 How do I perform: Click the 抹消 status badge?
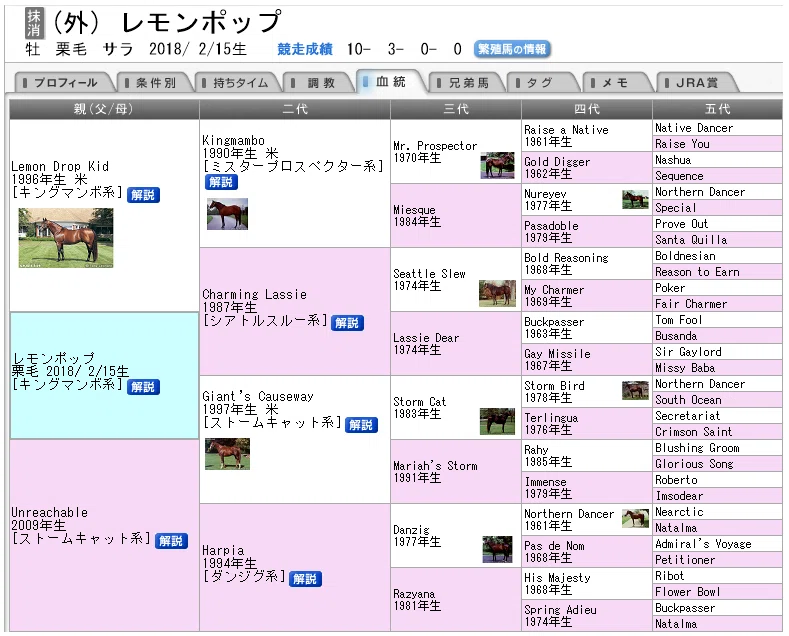coord(34,23)
